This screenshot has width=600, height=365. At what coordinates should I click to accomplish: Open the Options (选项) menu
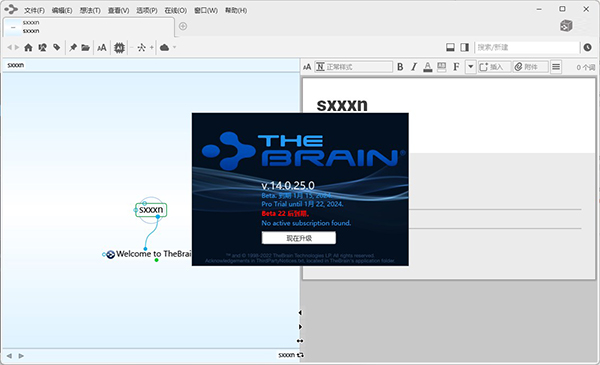[x=147, y=10]
